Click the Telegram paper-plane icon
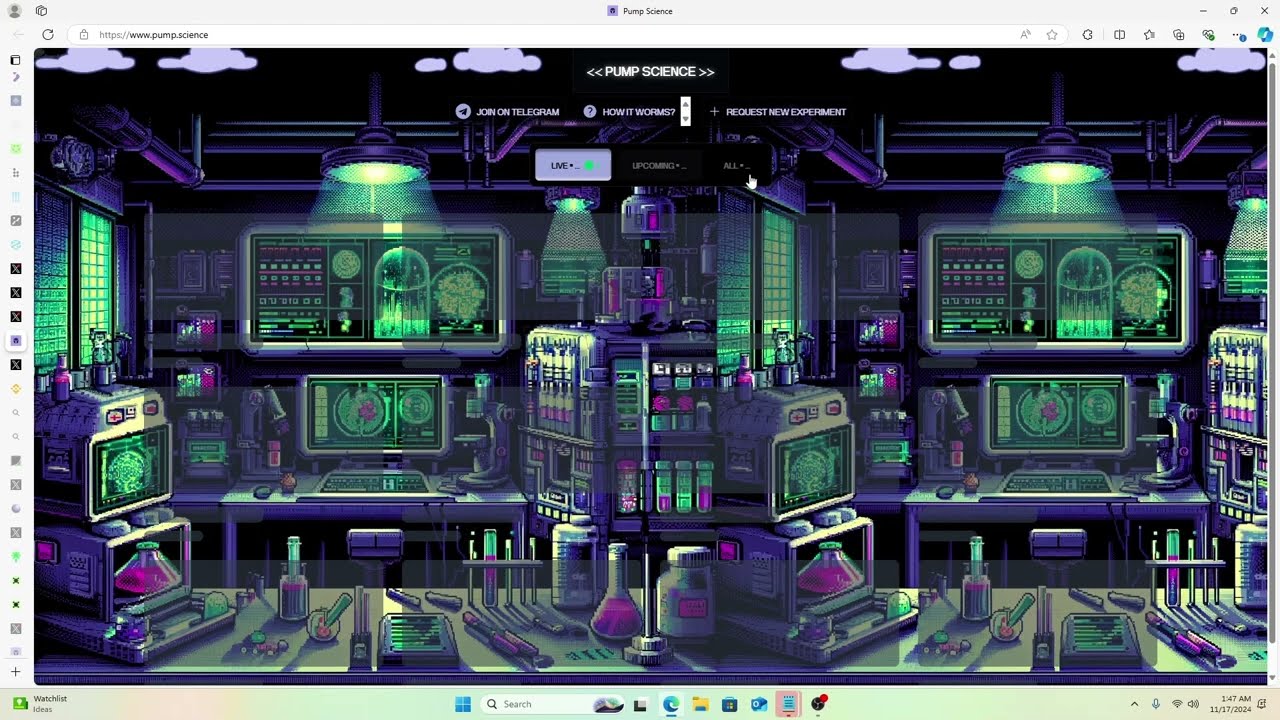This screenshot has width=1280, height=720. [463, 112]
